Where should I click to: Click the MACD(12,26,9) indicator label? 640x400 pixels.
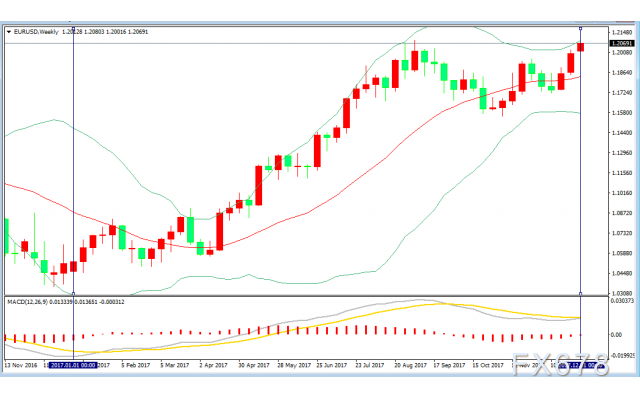[27, 302]
